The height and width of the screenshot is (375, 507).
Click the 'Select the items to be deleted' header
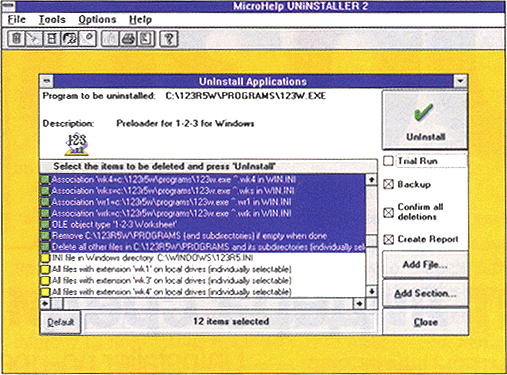tap(164, 166)
